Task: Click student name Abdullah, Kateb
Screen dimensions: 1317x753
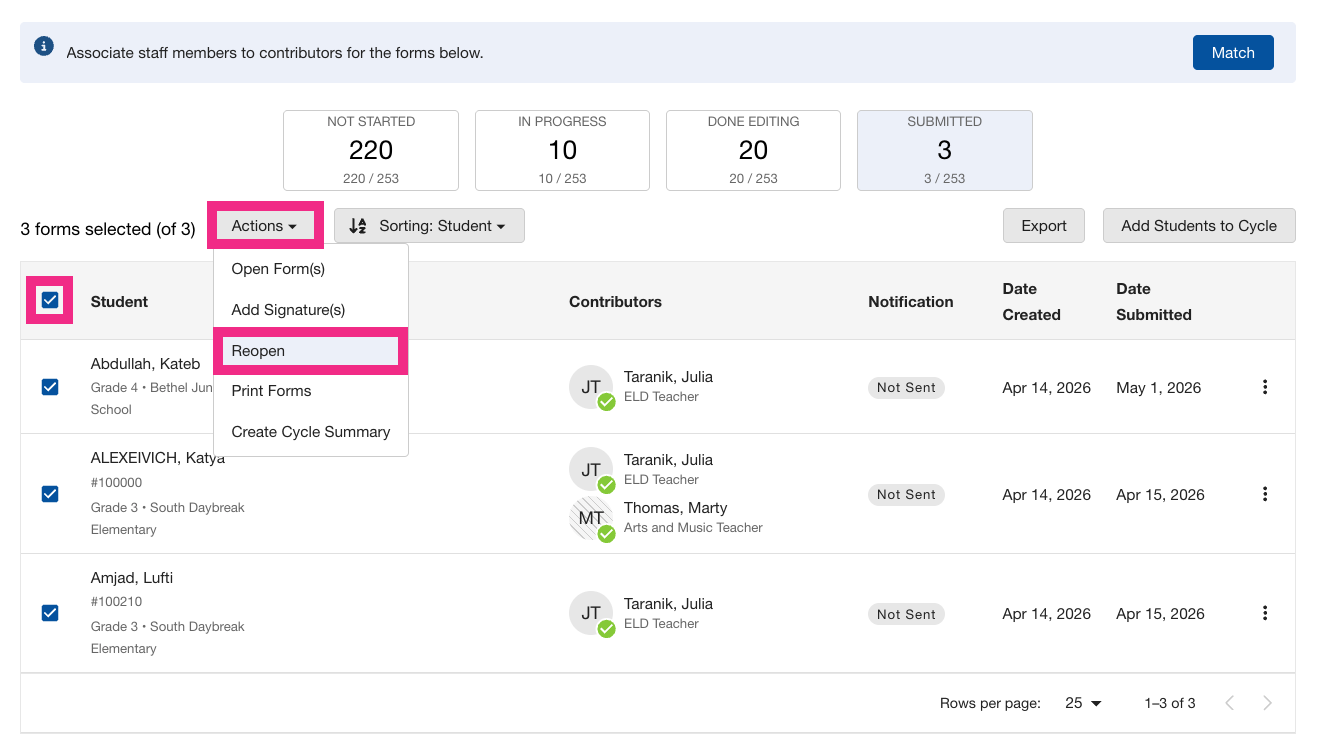Action: [145, 364]
